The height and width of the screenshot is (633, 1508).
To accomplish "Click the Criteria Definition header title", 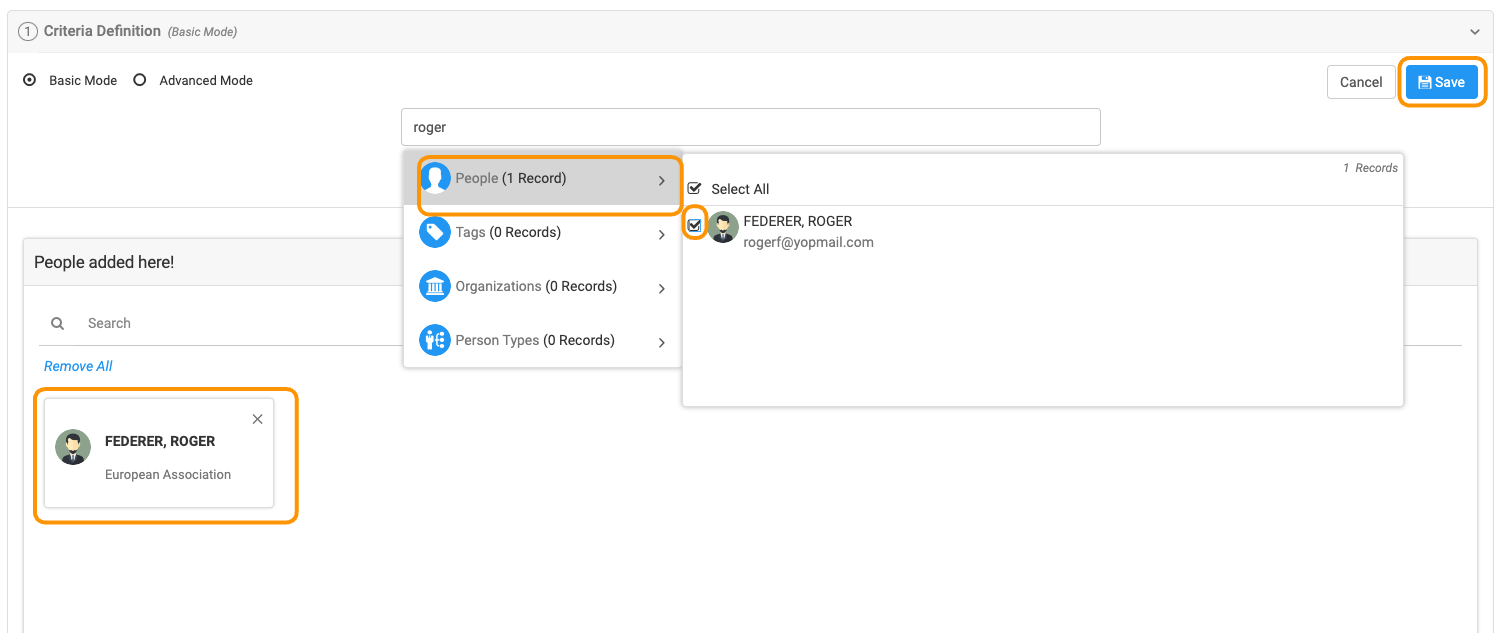I will point(102,31).
